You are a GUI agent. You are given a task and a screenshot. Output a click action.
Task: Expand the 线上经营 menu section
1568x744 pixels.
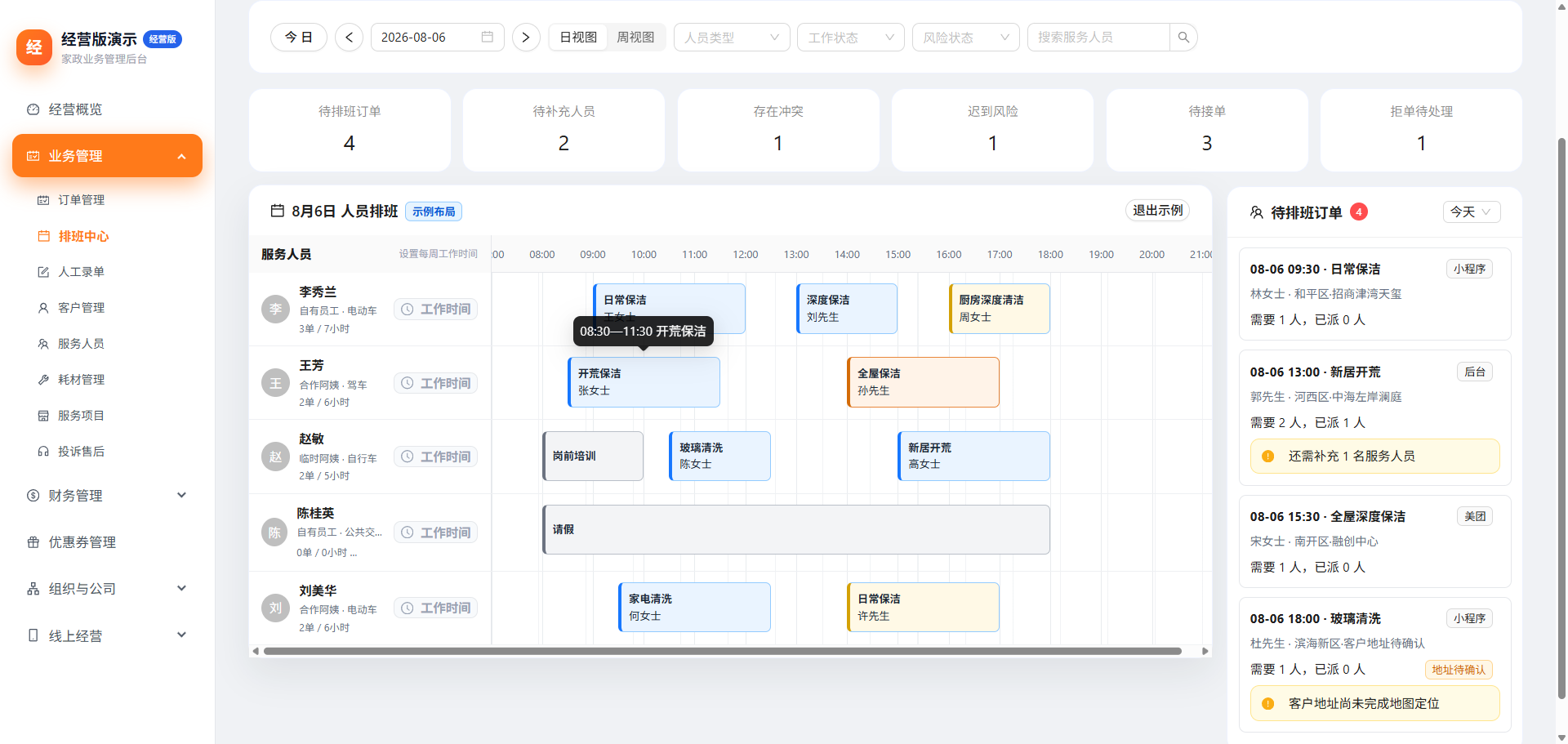[107, 635]
